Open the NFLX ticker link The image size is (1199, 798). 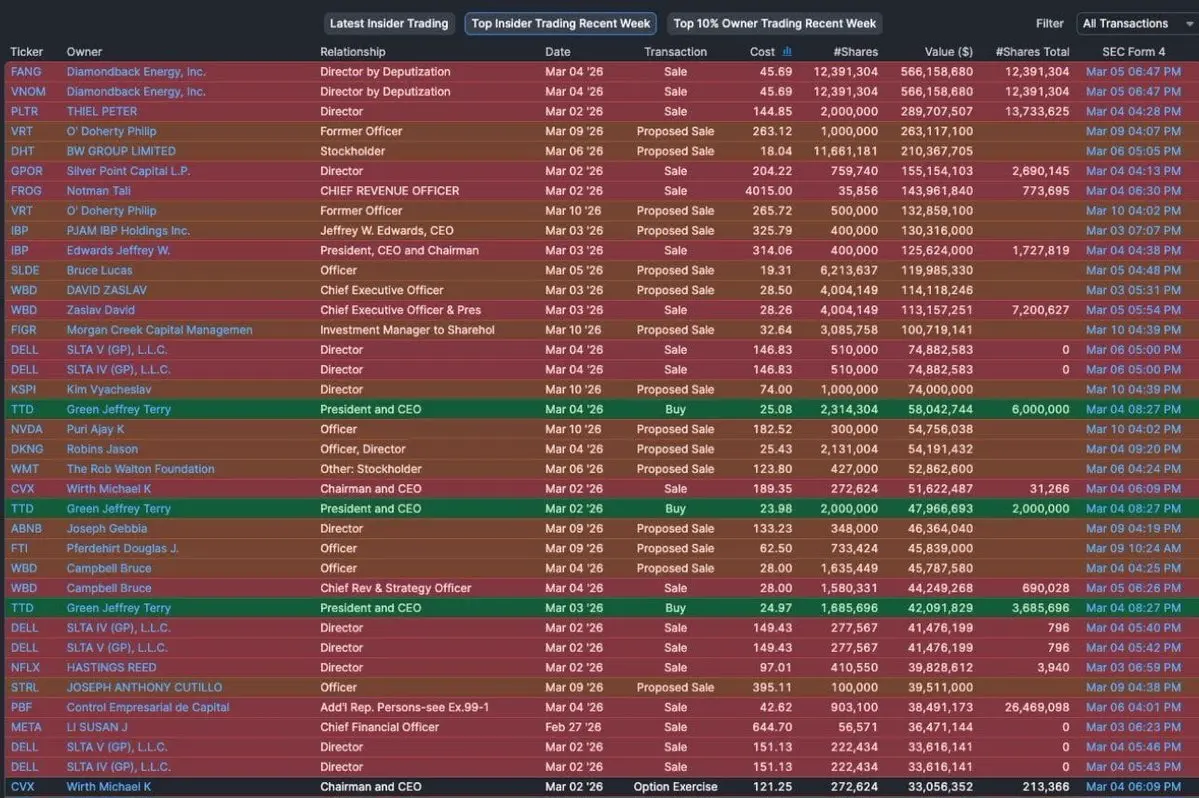[25, 668]
